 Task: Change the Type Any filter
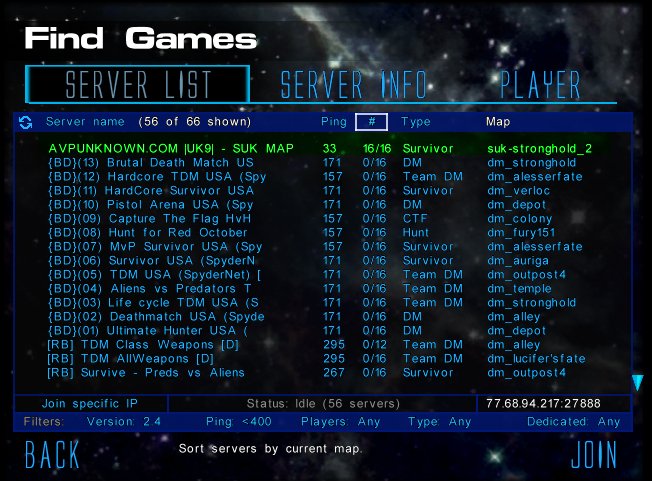[440, 422]
